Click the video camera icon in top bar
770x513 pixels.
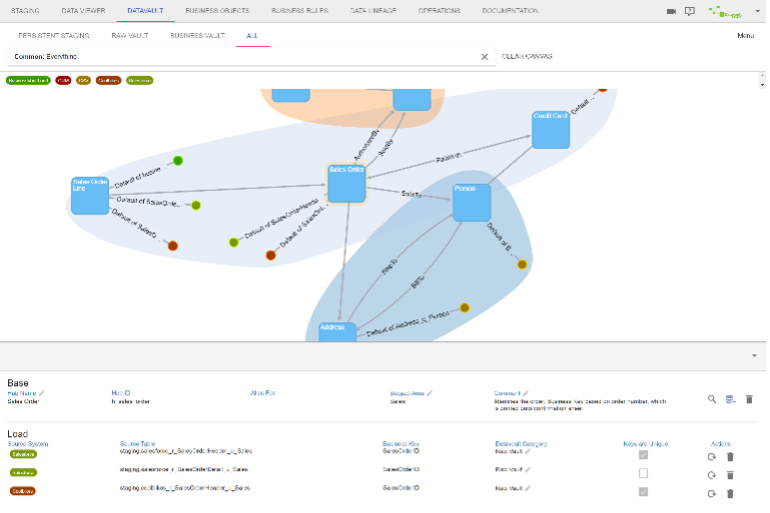pyautogui.click(x=672, y=11)
